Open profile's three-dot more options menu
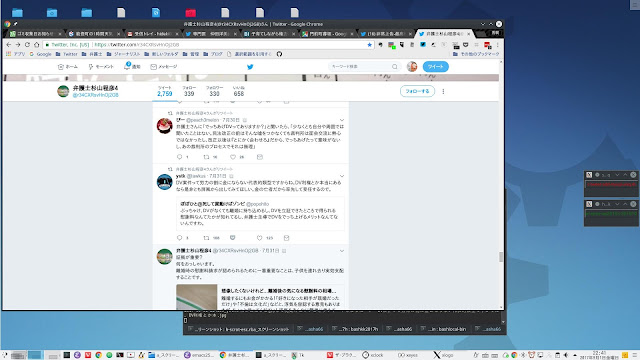 click(x=443, y=91)
